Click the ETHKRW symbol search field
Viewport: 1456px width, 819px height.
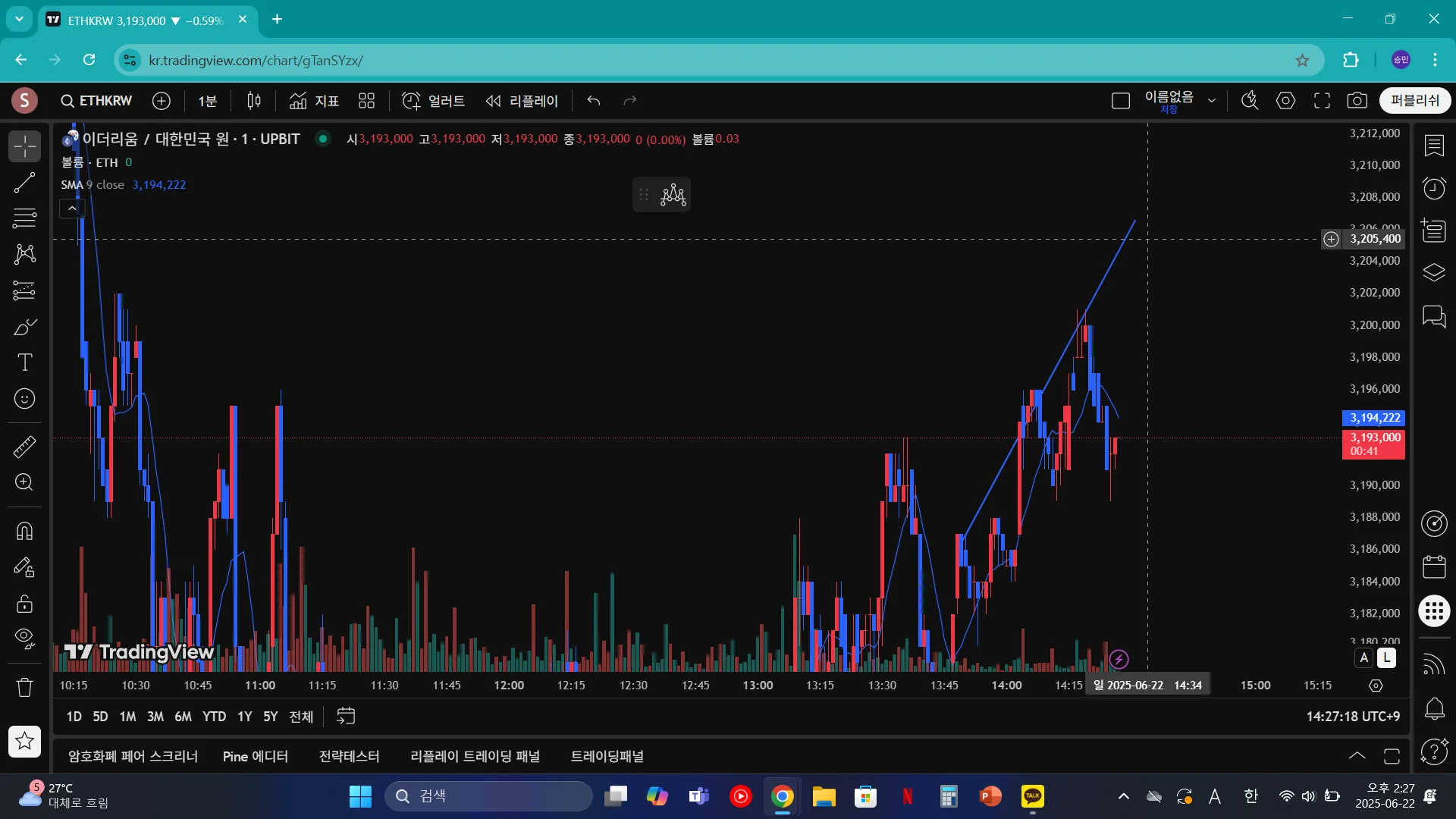(x=96, y=101)
